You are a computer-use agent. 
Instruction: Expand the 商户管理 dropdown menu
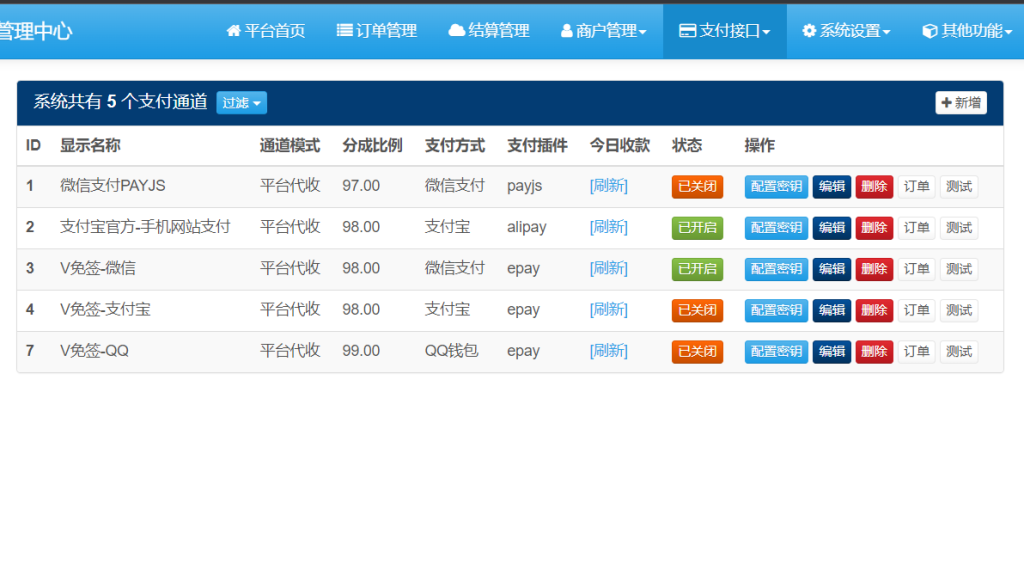[x=603, y=31]
